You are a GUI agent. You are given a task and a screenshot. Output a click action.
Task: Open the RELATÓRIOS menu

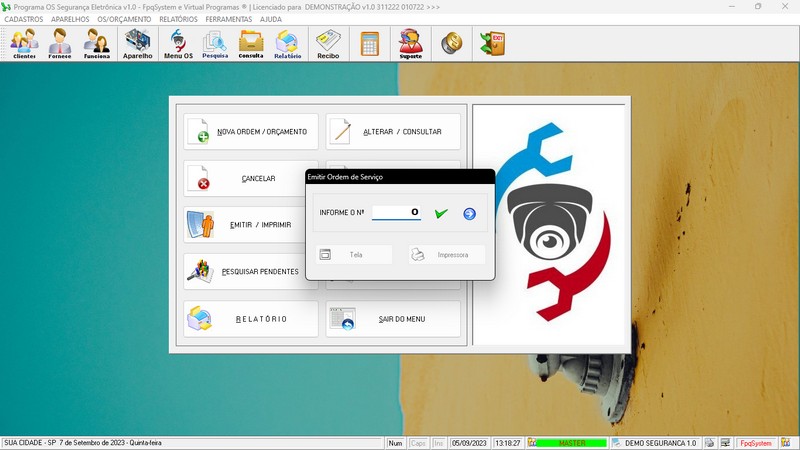tap(178, 19)
